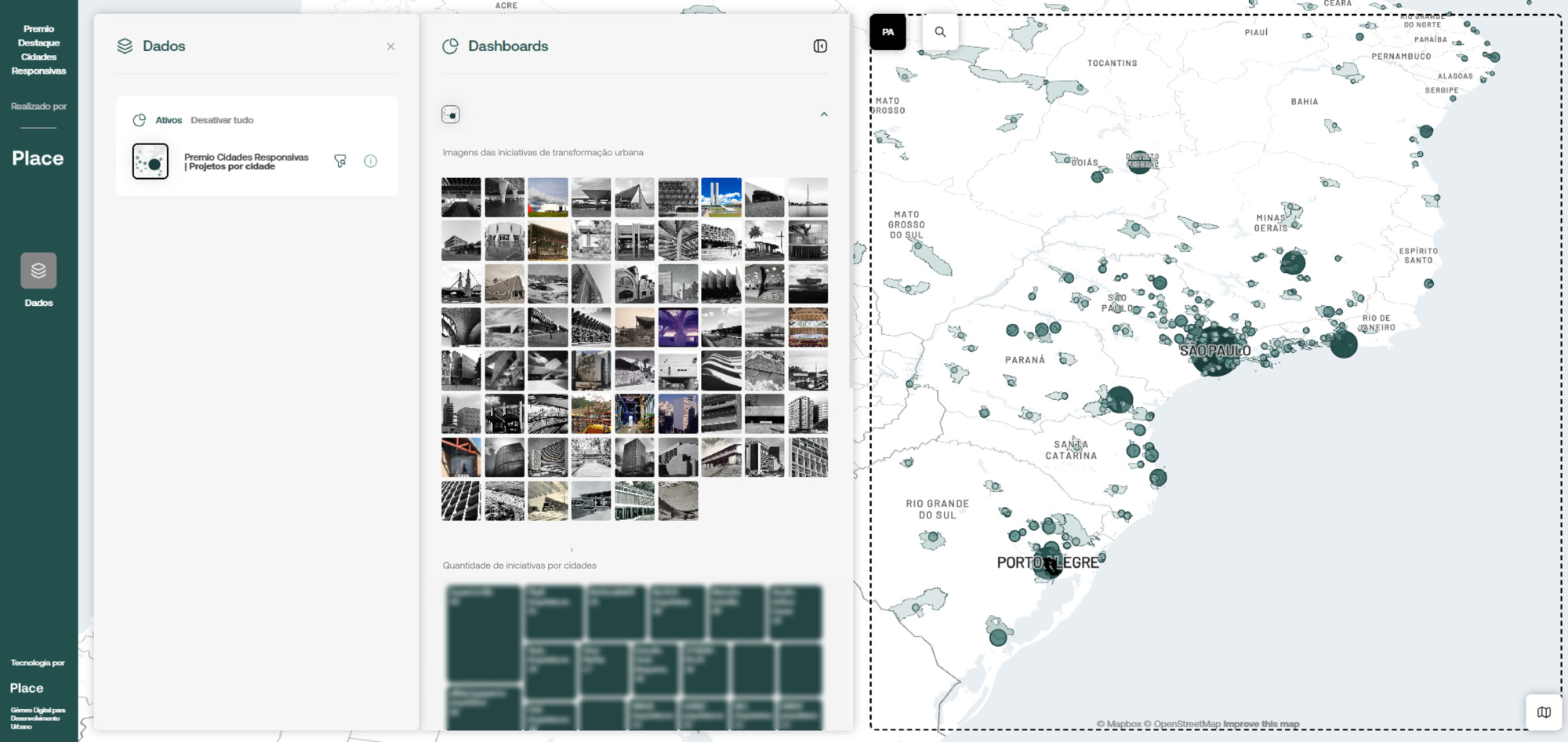Open the blue-sky Congress towers thumbnail

click(721, 197)
